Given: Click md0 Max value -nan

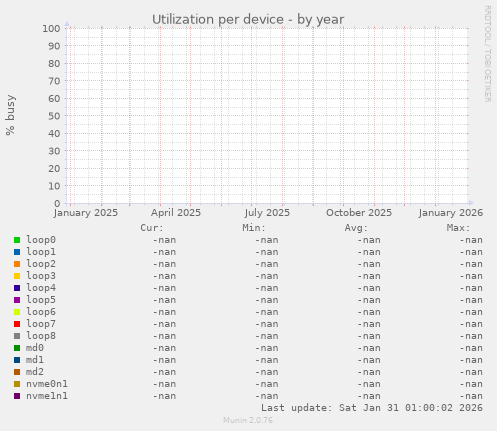Looking at the screenshot, I should click(471, 348).
